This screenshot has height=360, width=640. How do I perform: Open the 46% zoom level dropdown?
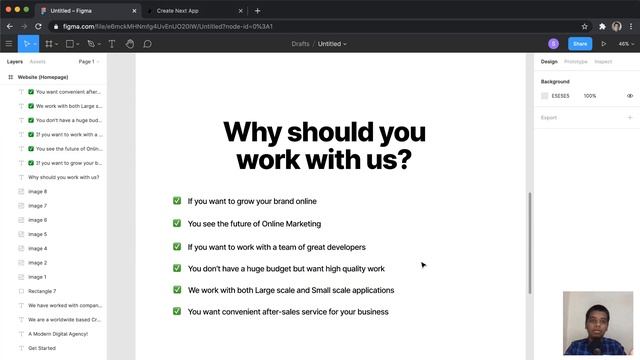click(626, 44)
